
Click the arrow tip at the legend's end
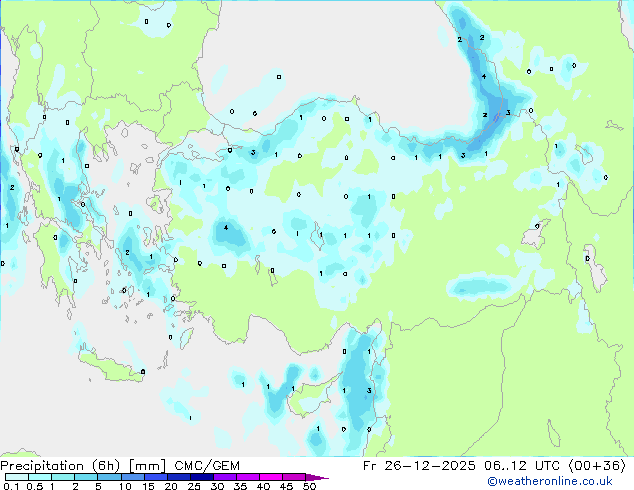coord(317,477)
